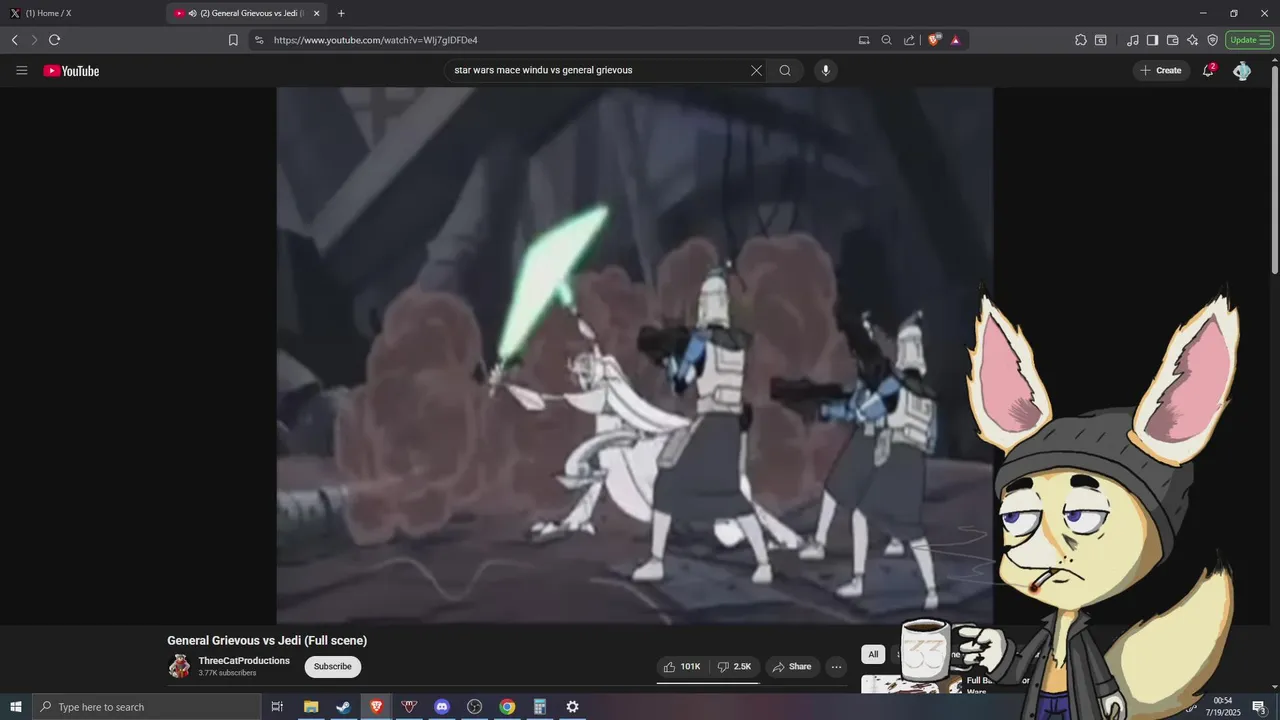
Task: Open the Create video button
Action: pos(1161,71)
